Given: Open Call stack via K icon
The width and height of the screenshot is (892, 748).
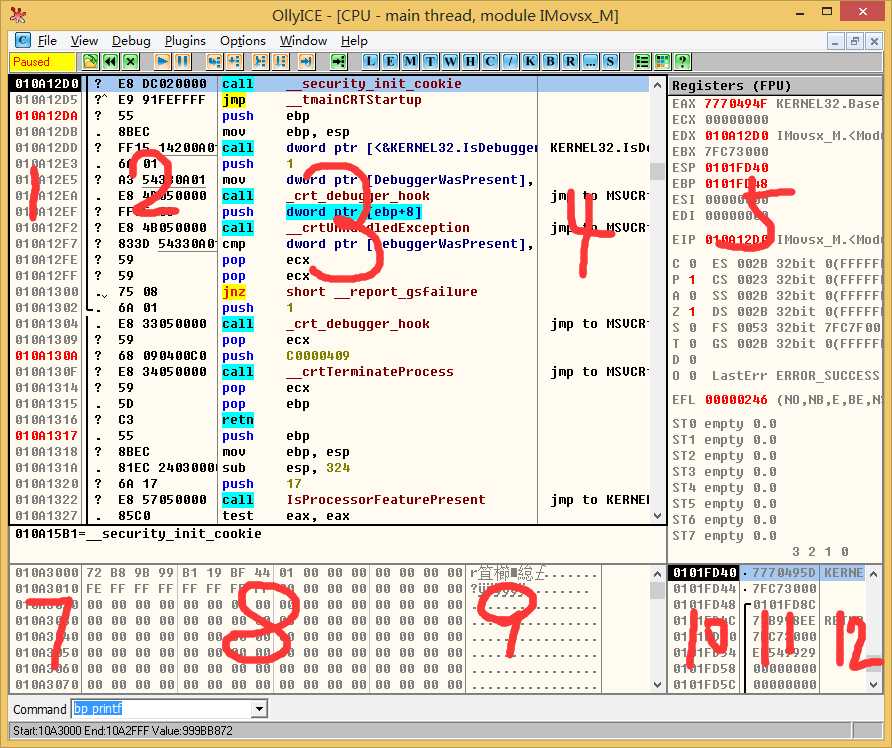Looking at the screenshot, I should point(530,61).
